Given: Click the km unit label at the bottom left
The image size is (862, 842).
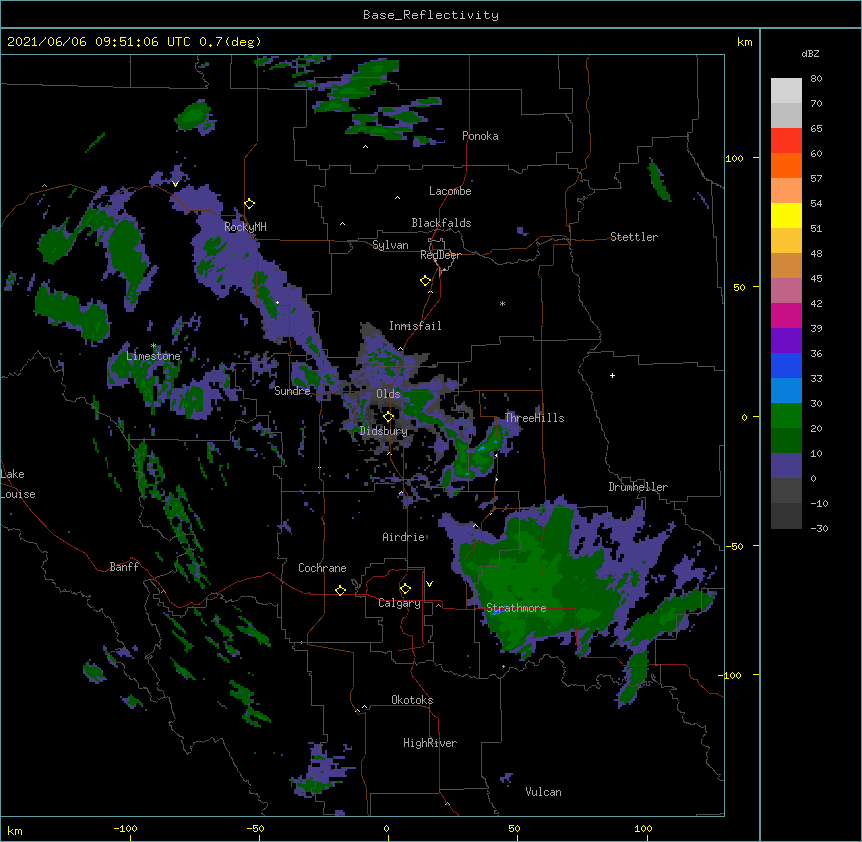Looking at the screenshot, I should 15,830.
